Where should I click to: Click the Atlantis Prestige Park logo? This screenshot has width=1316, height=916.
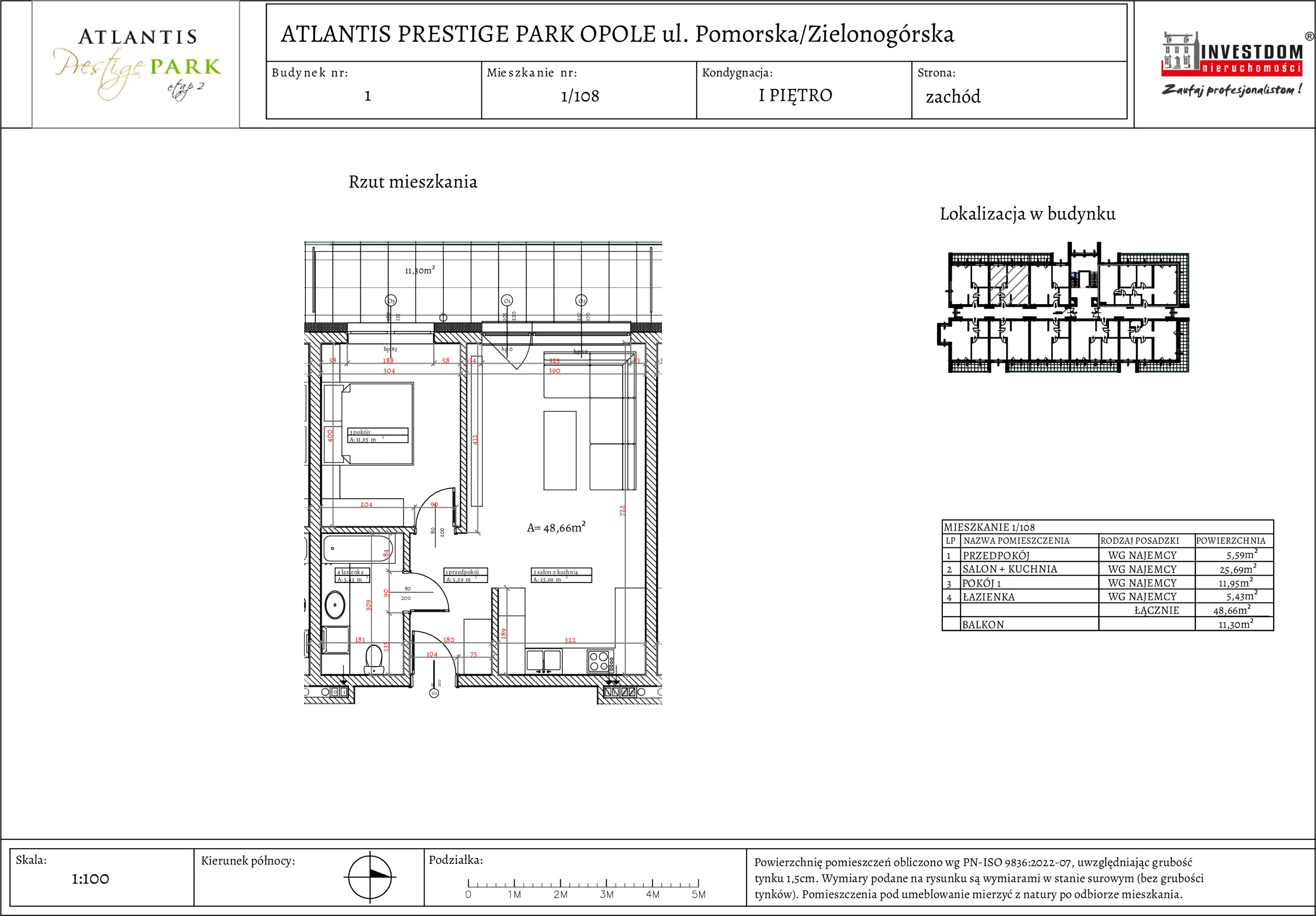[x=137, y=64]
